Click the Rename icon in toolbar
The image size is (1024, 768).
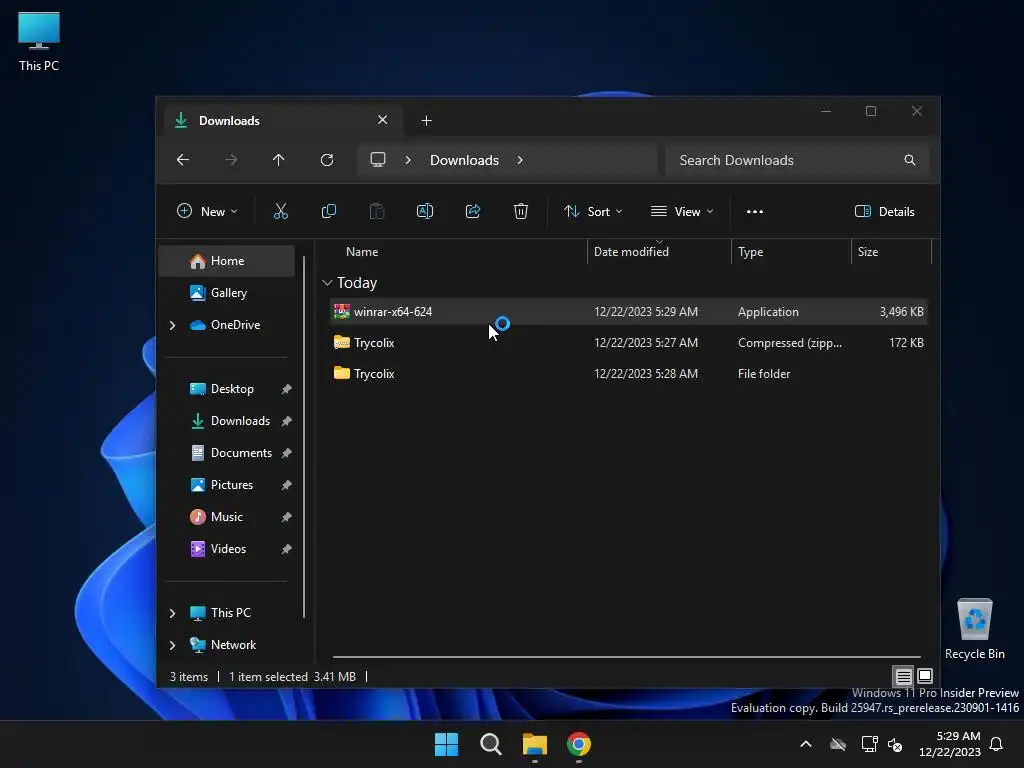[424, 211]
